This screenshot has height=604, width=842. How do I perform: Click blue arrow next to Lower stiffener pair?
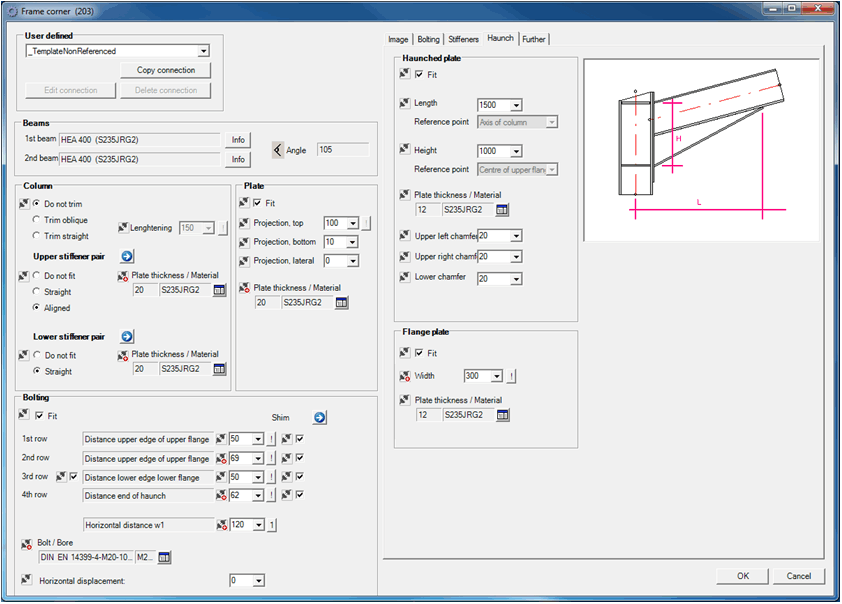coord(127,337)
